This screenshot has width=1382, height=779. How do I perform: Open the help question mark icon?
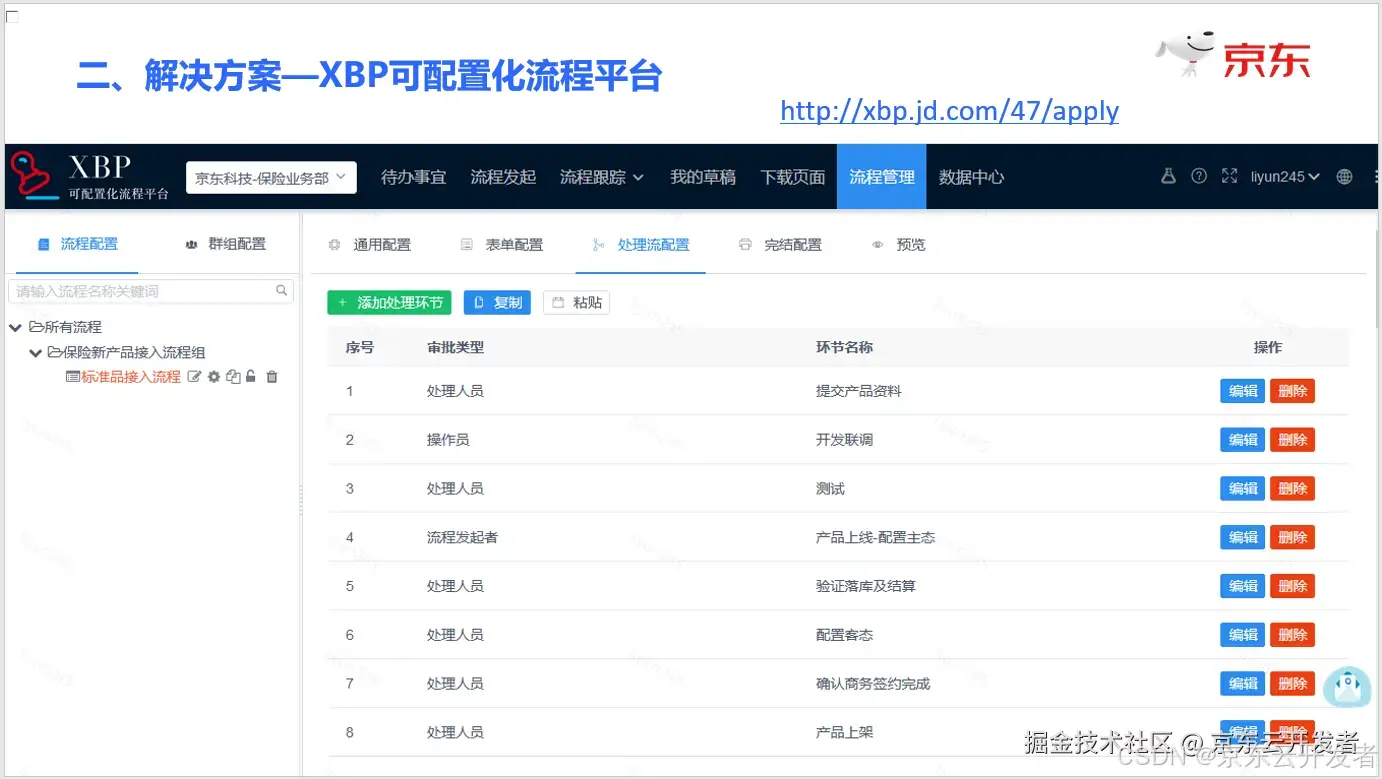(1199, 176)
